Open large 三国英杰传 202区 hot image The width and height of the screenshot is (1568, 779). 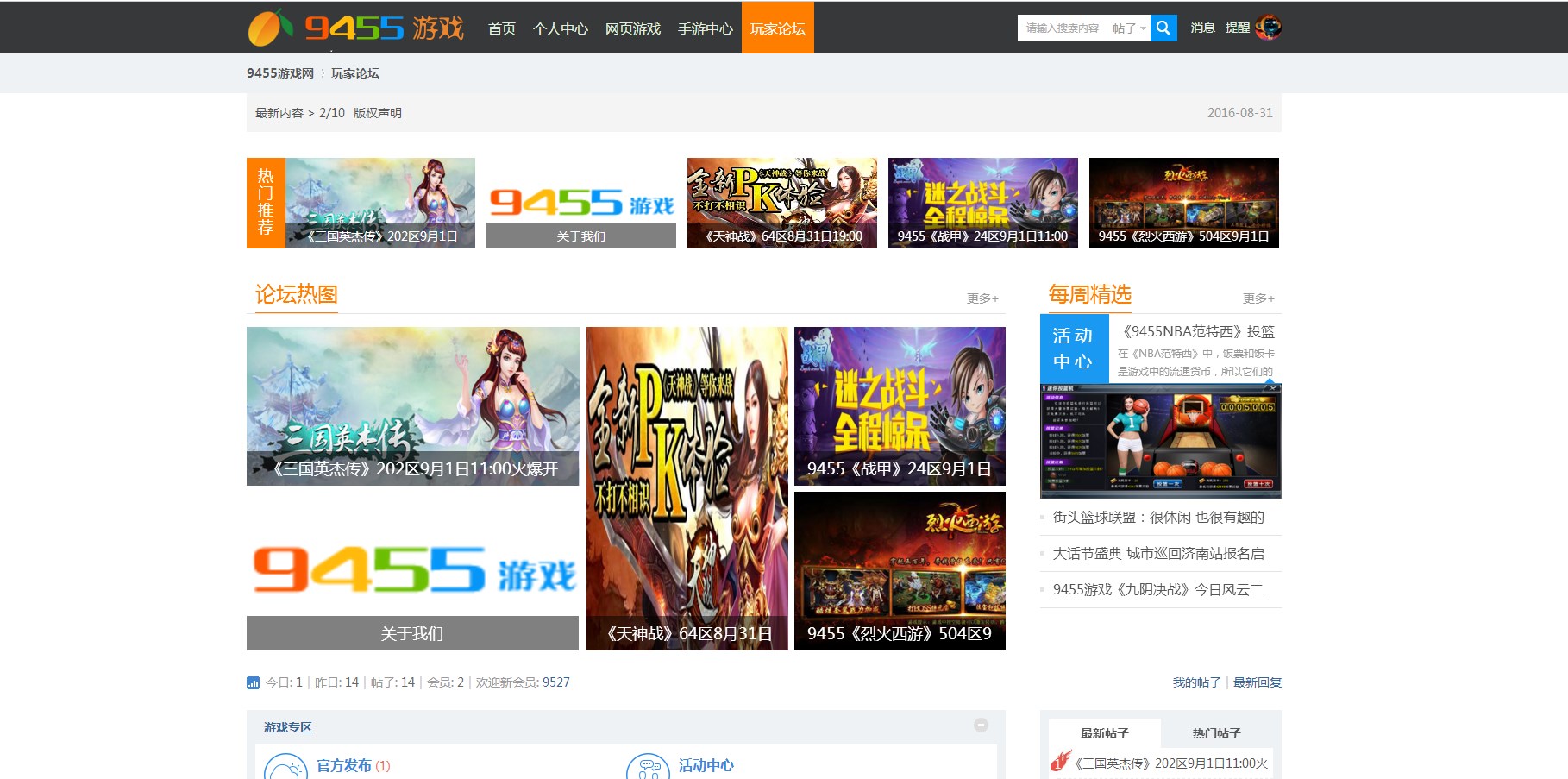pyautogui.click(x=412, y=406)
